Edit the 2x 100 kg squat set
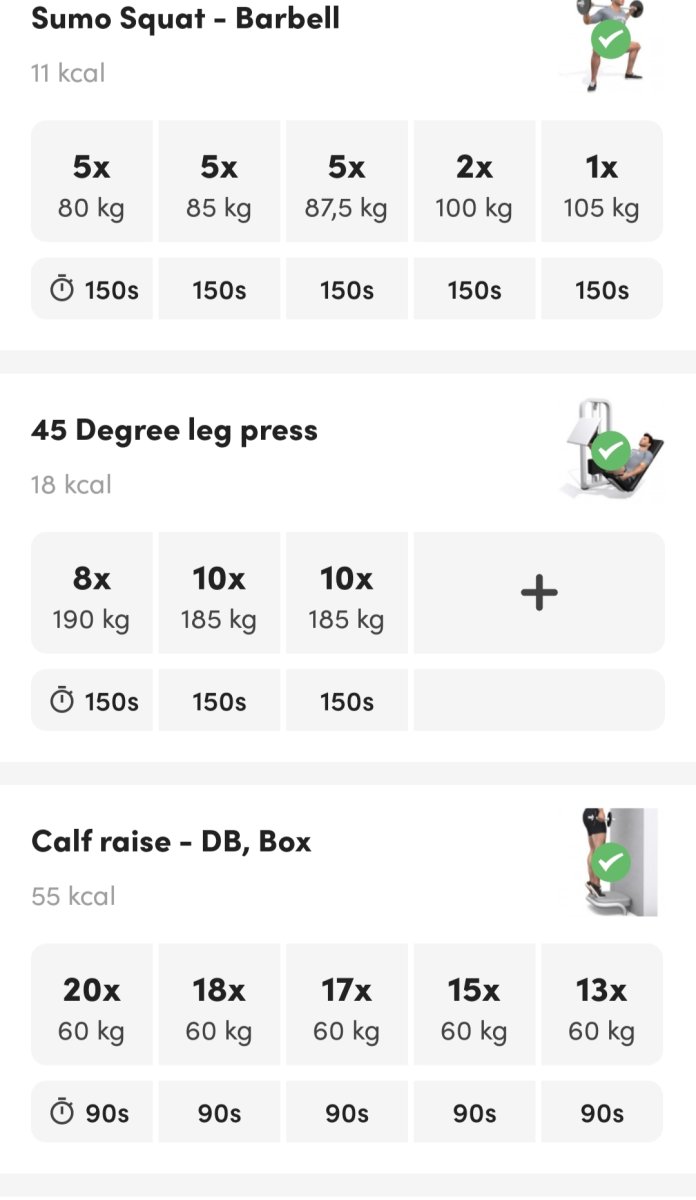Image resolution: width=696 pixels, height=1200 pixels. click(474, 182)
